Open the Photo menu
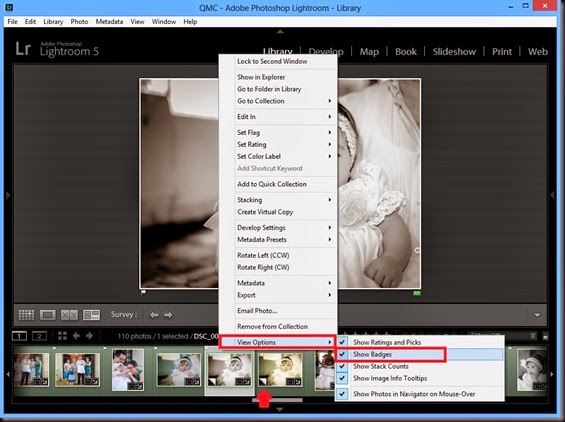 [x=79, y=22]
